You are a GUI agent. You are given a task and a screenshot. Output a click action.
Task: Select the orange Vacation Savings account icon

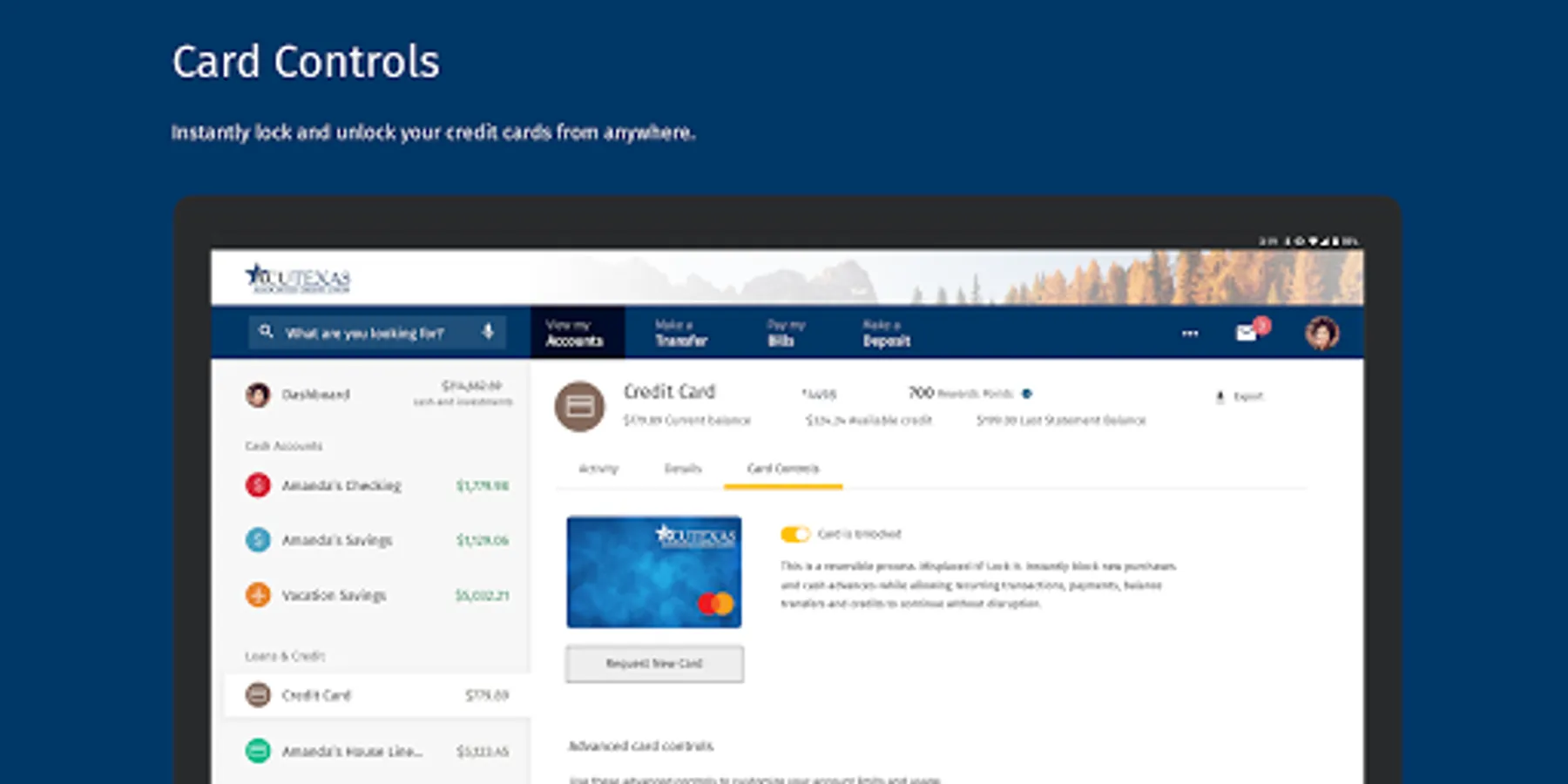click(258, 595)
